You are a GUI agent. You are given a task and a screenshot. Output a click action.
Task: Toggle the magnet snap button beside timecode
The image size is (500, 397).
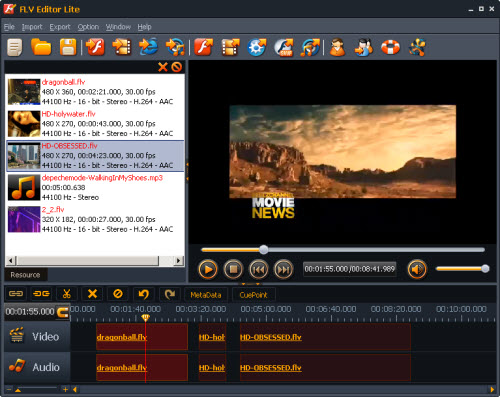pos(63,312)
